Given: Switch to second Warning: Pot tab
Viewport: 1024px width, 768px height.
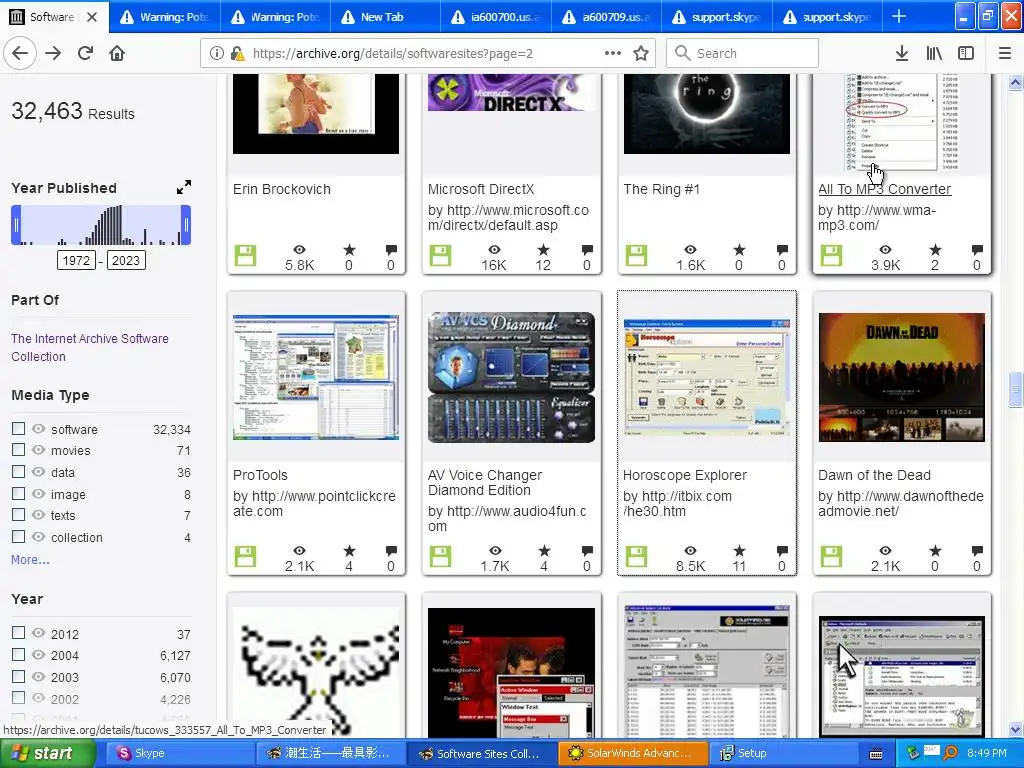Looking at the screenshot, I should tap(275, 16).
